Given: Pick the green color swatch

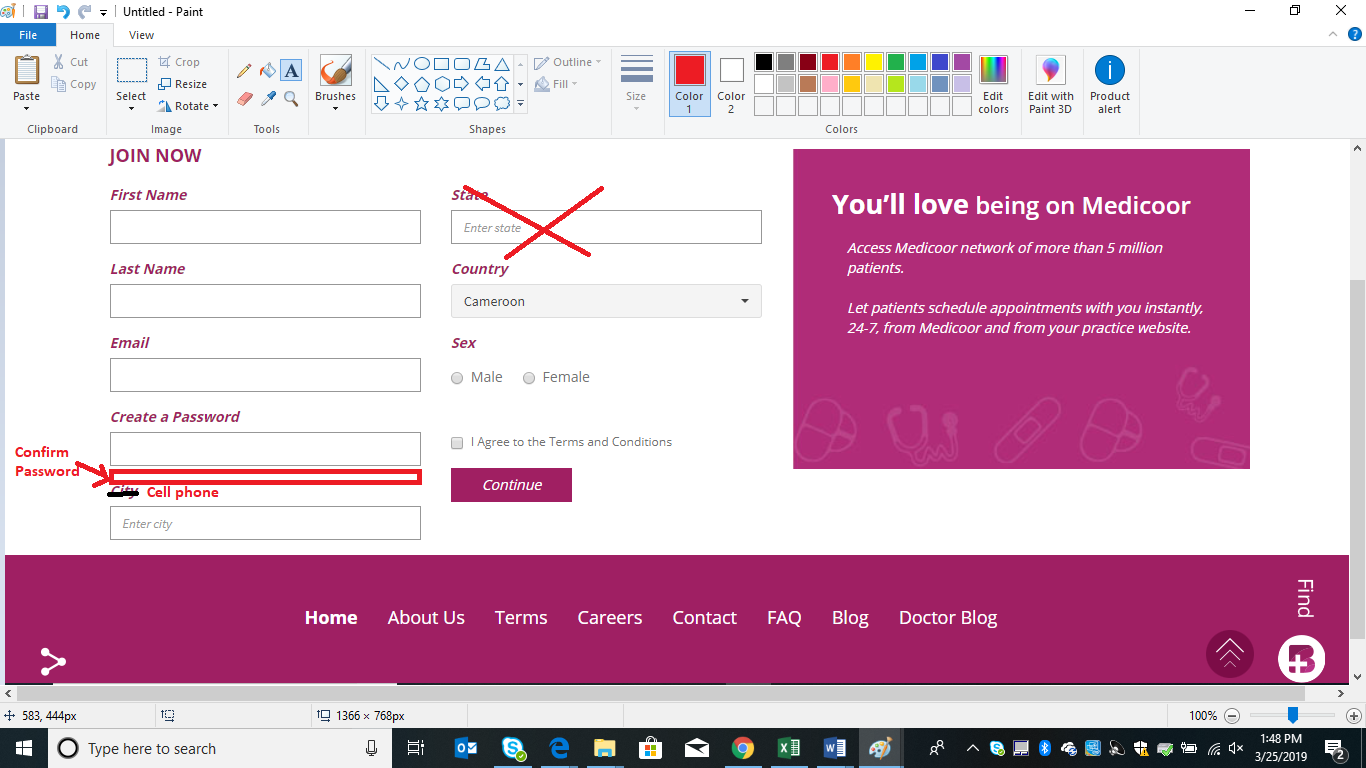Looking at the screenshot, I should point(896,62).
